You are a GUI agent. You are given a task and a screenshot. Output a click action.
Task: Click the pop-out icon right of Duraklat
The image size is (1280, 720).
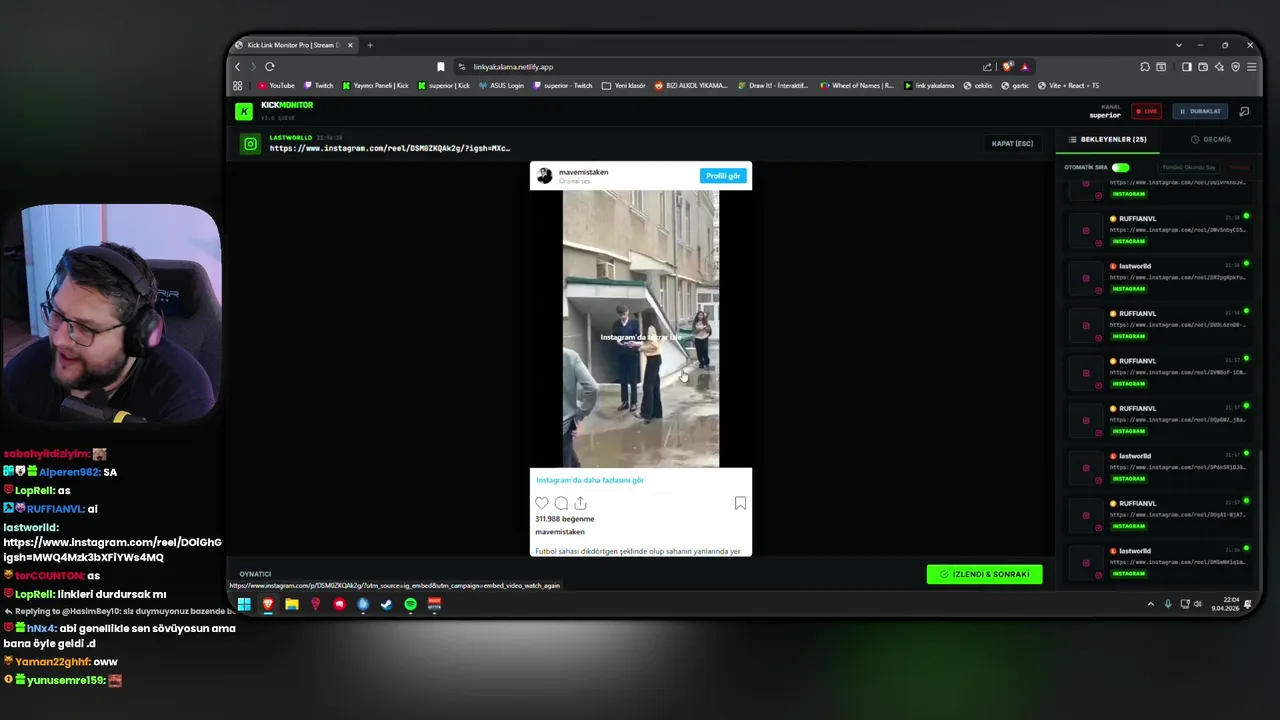click(1244, 111)
